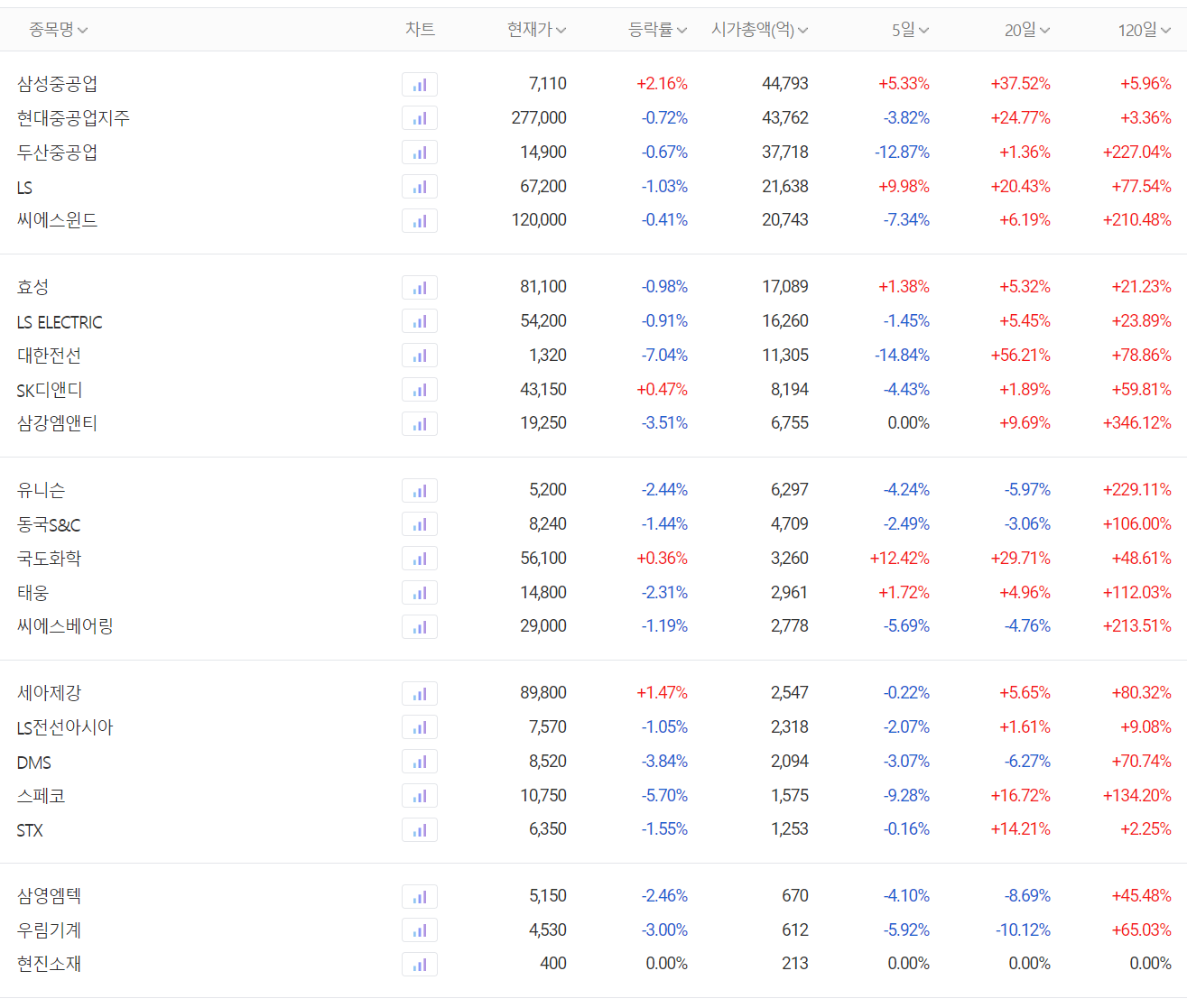Open chart icon for 두산중공업
This screenshot has width=1187, height=1008.
pos(420,153)
